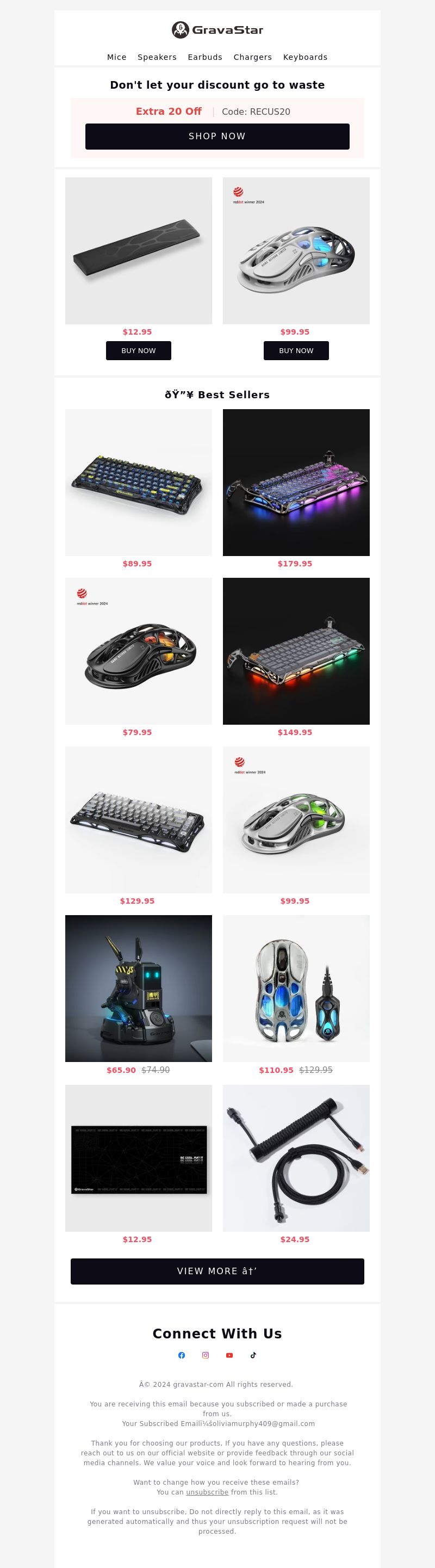435x1568 pixels.
Task: Open the YouTube social icon
Action: [229, 1355]
